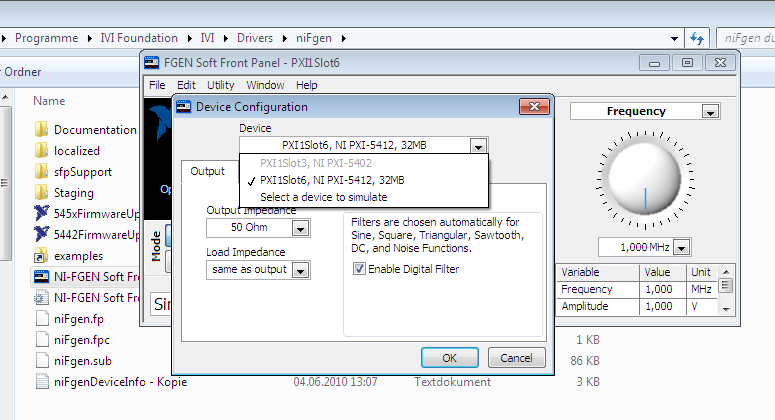Choose PXI1Slot6, NI PXI-5412, 32MB list entry
This screenshot has height=420, width=775.
pos(364,180)
